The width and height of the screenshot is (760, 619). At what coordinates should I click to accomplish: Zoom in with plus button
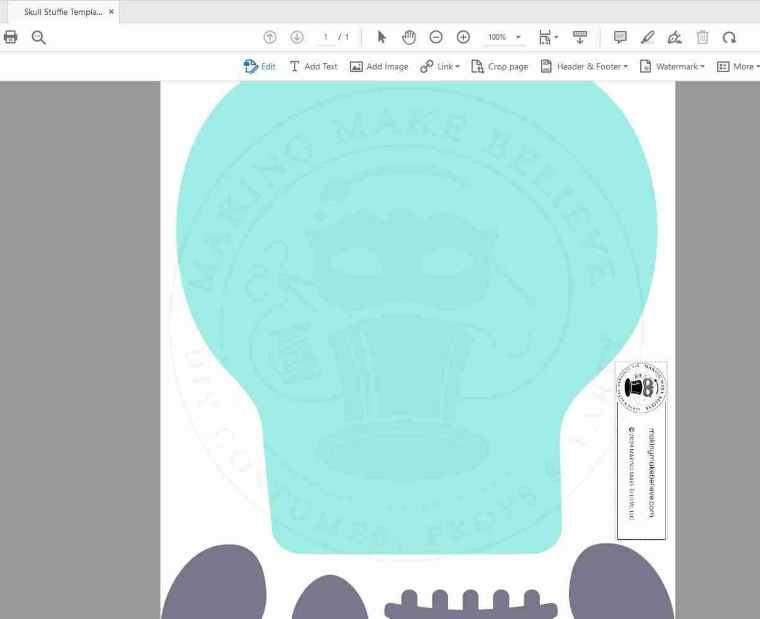click(463, 37)
